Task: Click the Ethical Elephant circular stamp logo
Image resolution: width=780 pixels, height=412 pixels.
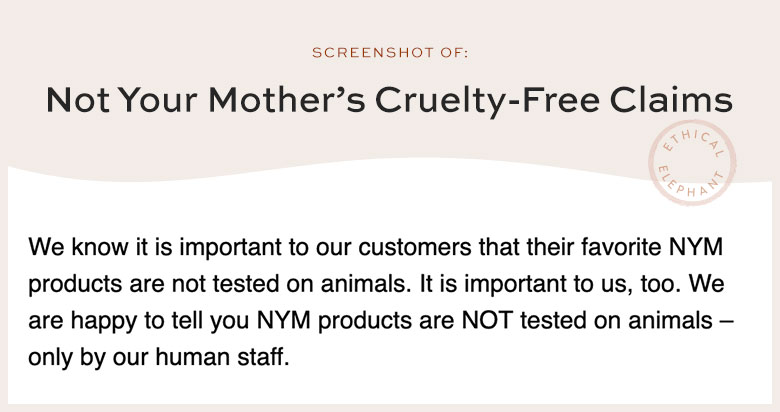Action: click(692, 162)
